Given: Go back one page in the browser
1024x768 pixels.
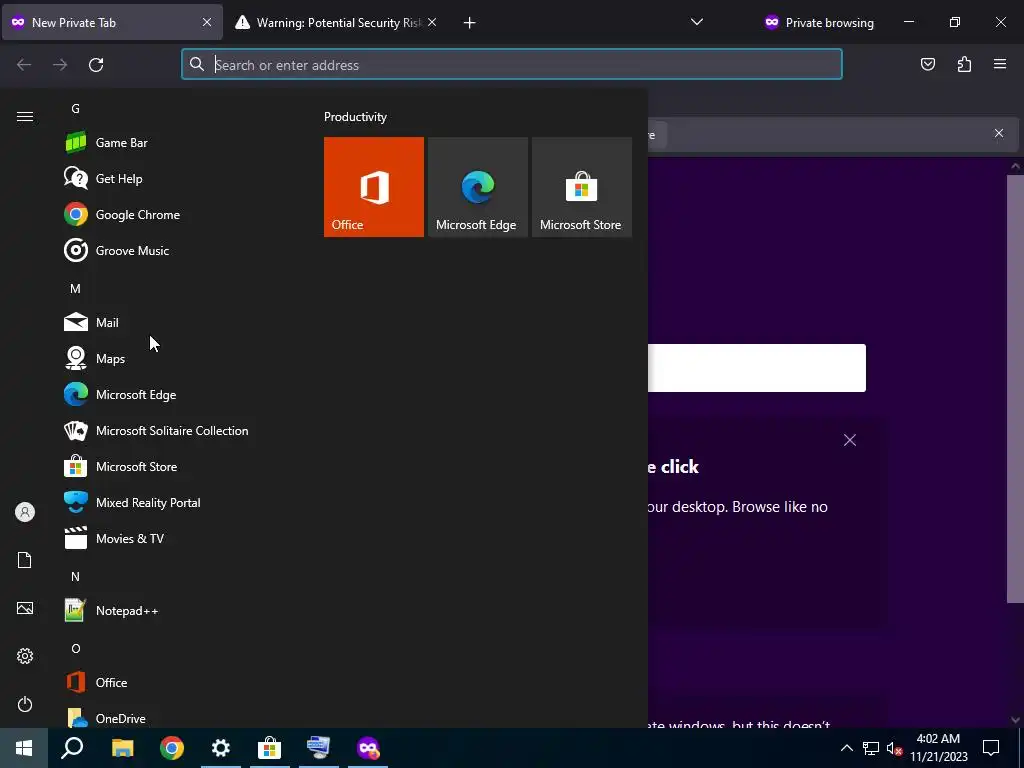Looking at the screenshot, I should (x=24, y=65).
